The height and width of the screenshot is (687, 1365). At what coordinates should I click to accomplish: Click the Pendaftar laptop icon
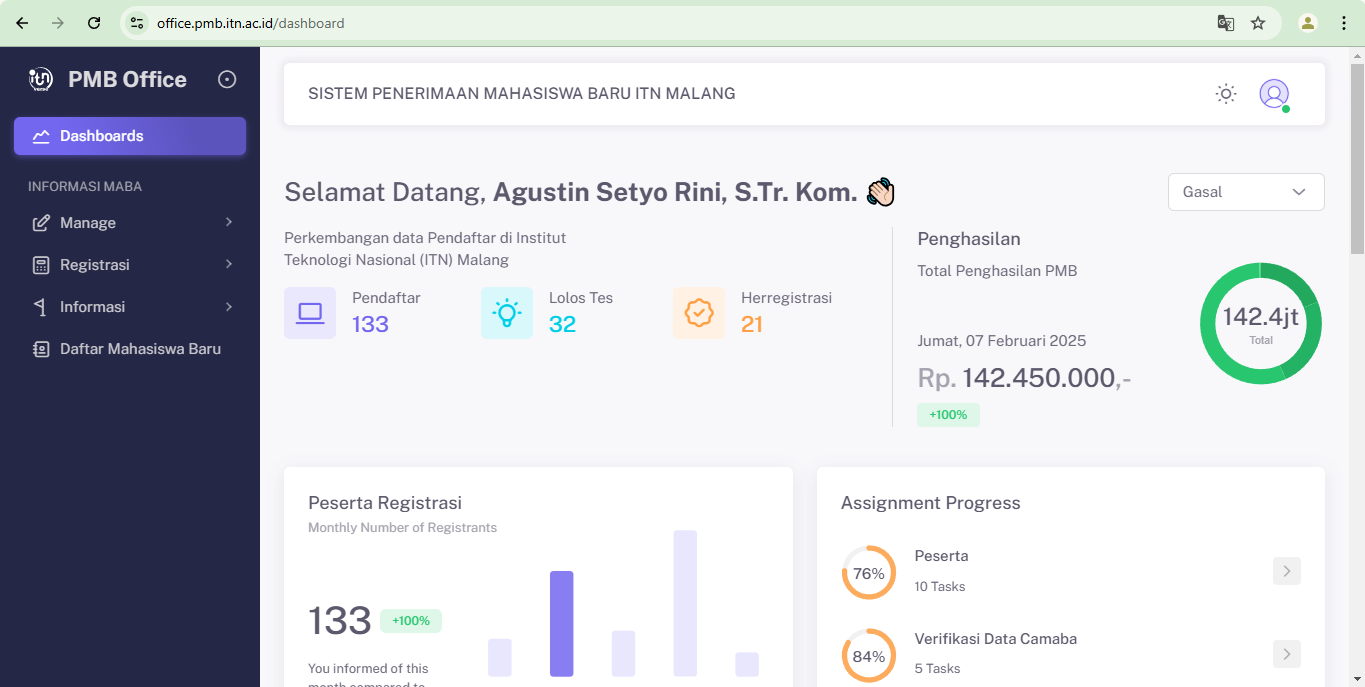[x=310, y=313]
